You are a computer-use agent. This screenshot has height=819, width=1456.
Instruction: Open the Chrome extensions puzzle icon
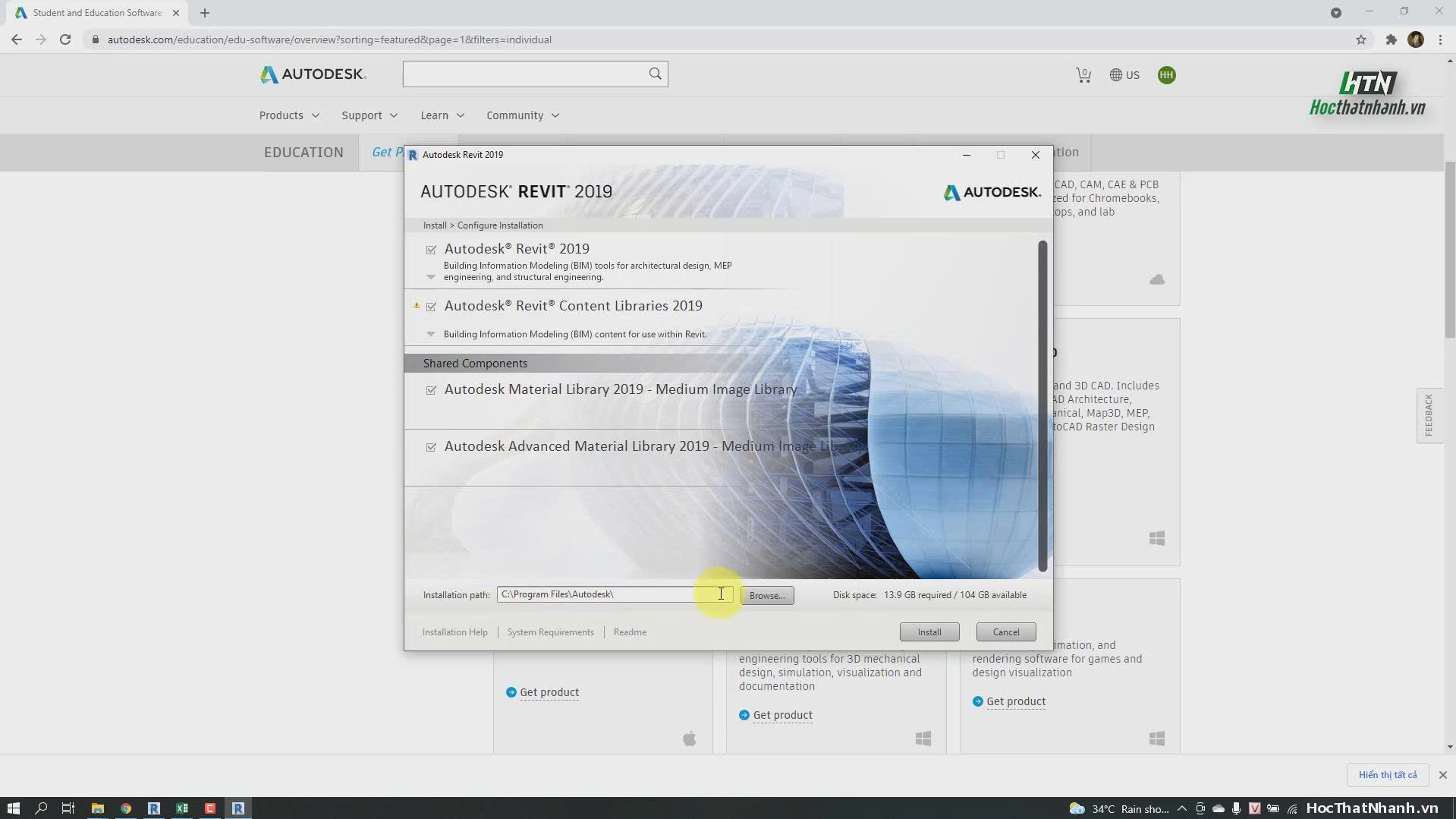(x=1391, y=39)
